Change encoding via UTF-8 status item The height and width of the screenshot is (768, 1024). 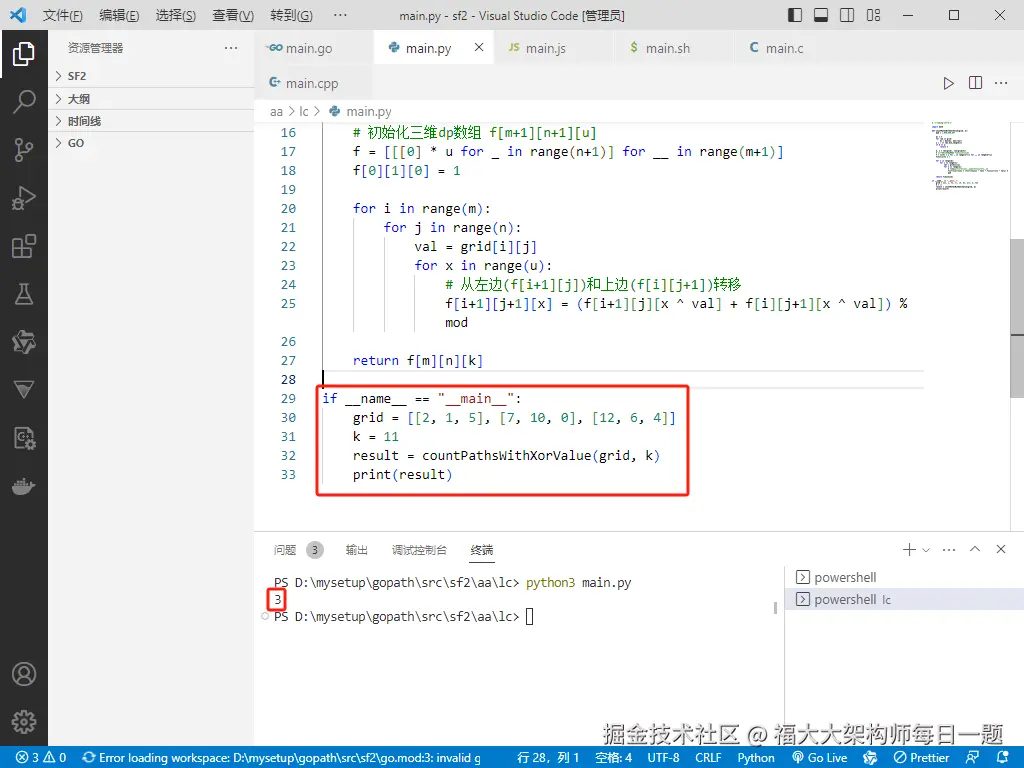pos(663,758)
